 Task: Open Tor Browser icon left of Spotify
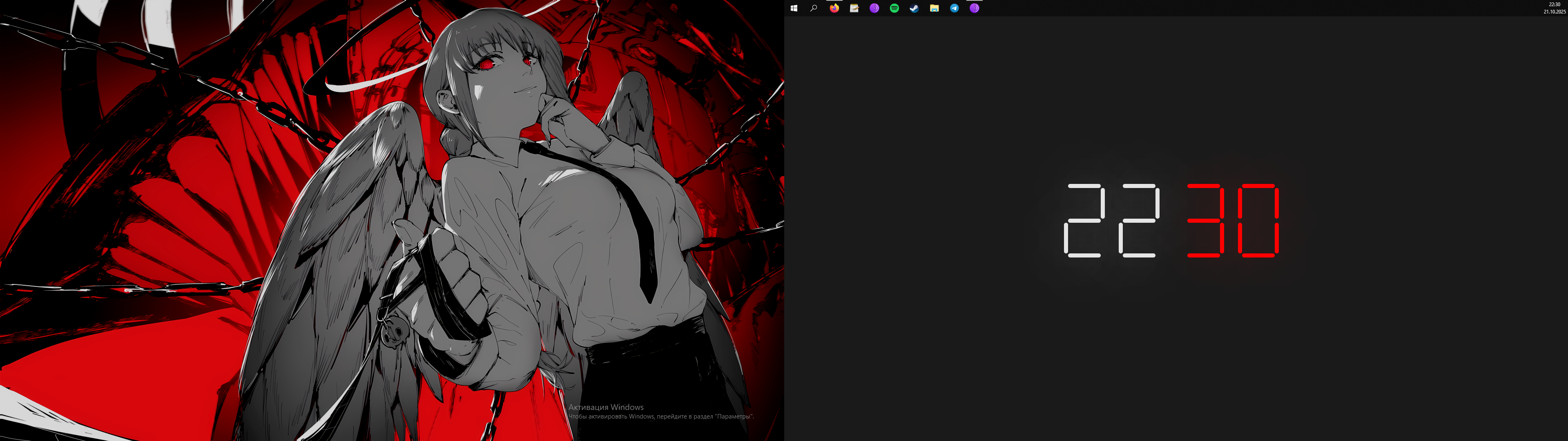[874, 9]
